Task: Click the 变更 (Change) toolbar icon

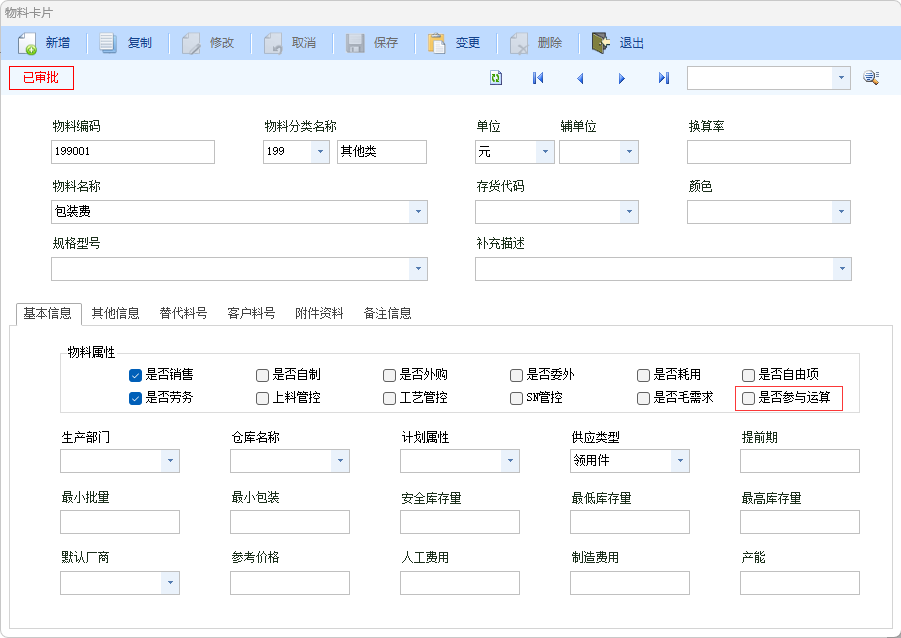Action: [x=437, y=43]
